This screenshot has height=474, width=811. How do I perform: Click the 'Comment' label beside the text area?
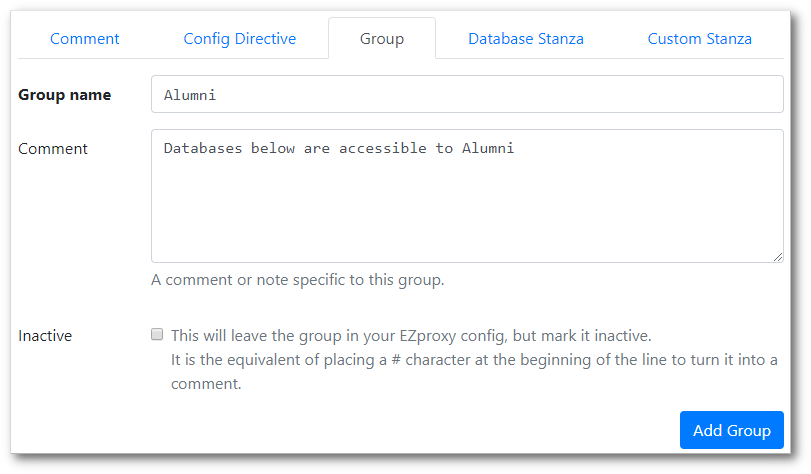(x=53, y=149)
